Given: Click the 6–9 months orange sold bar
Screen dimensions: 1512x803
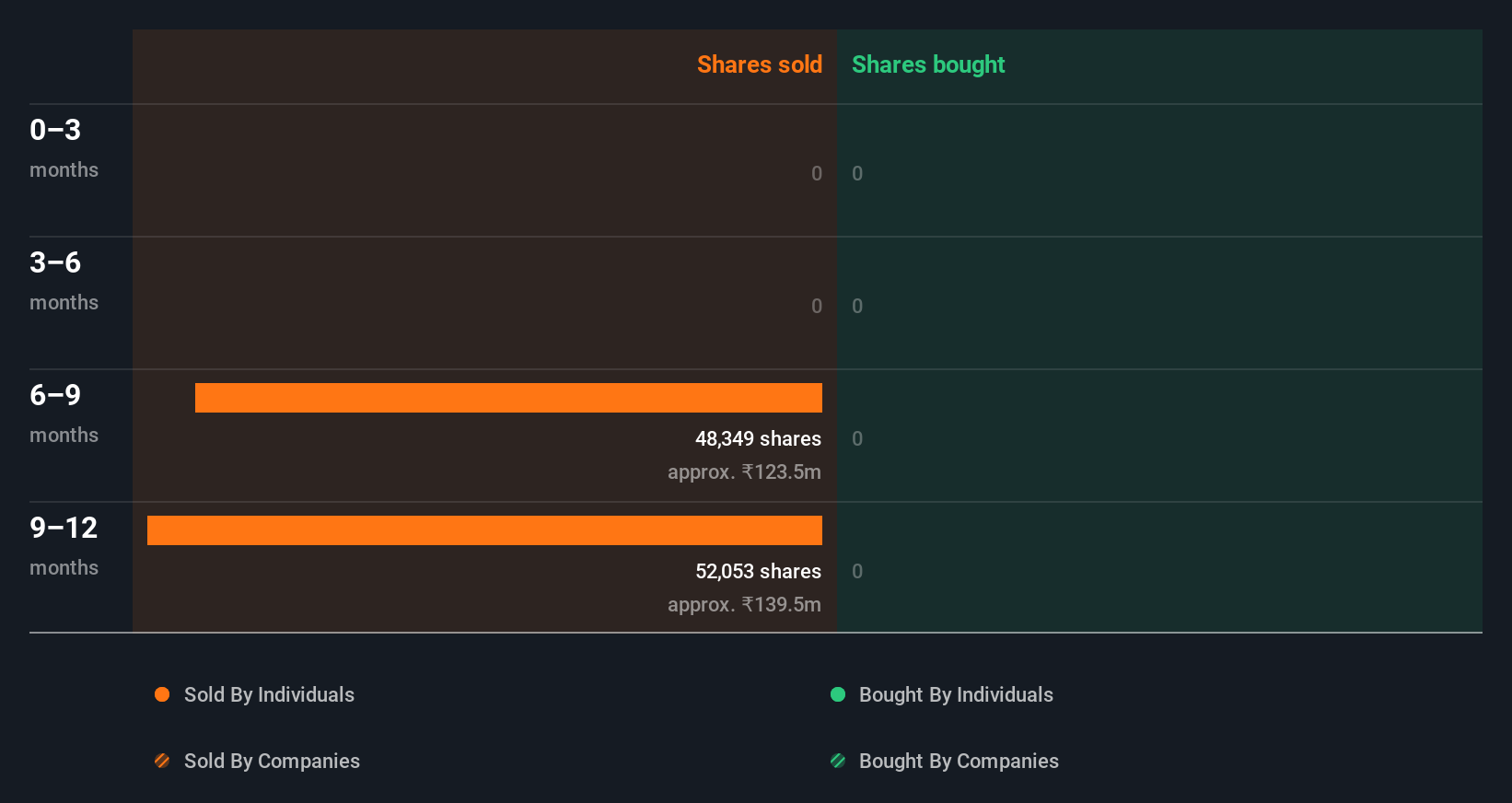Looking at the screenshot, I should [508, 398].
